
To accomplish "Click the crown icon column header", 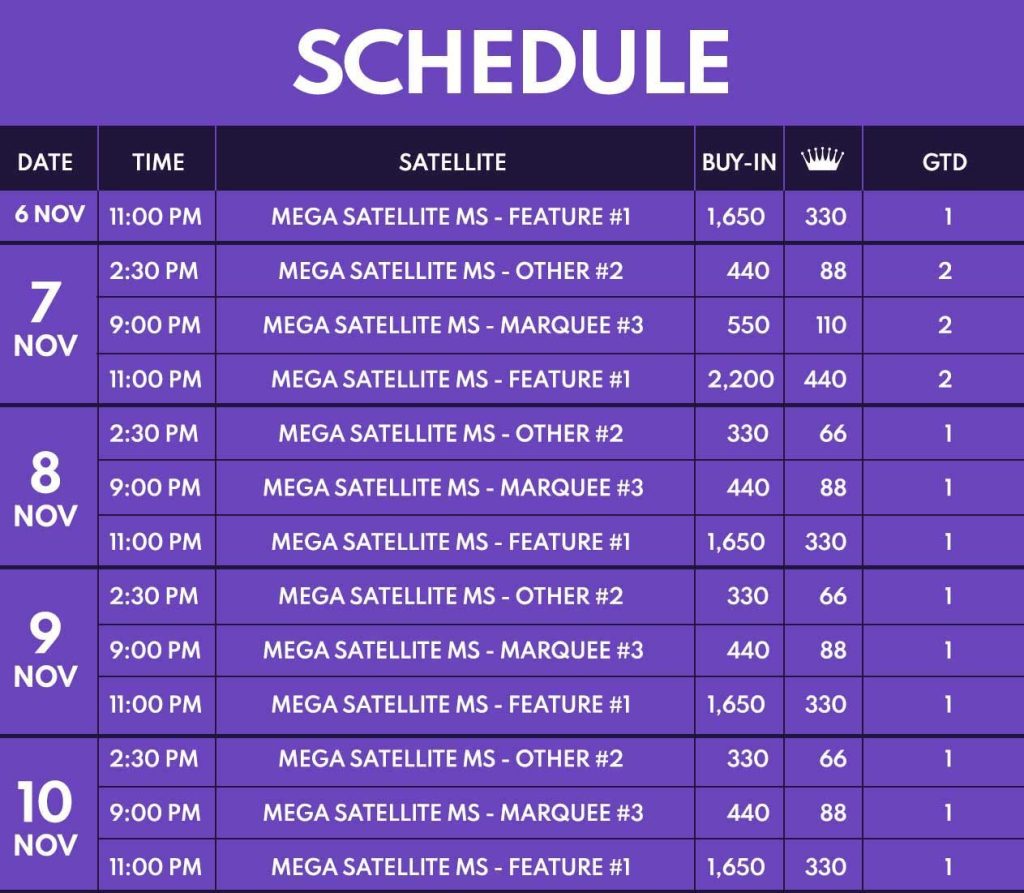I will [x=822, y=159].
